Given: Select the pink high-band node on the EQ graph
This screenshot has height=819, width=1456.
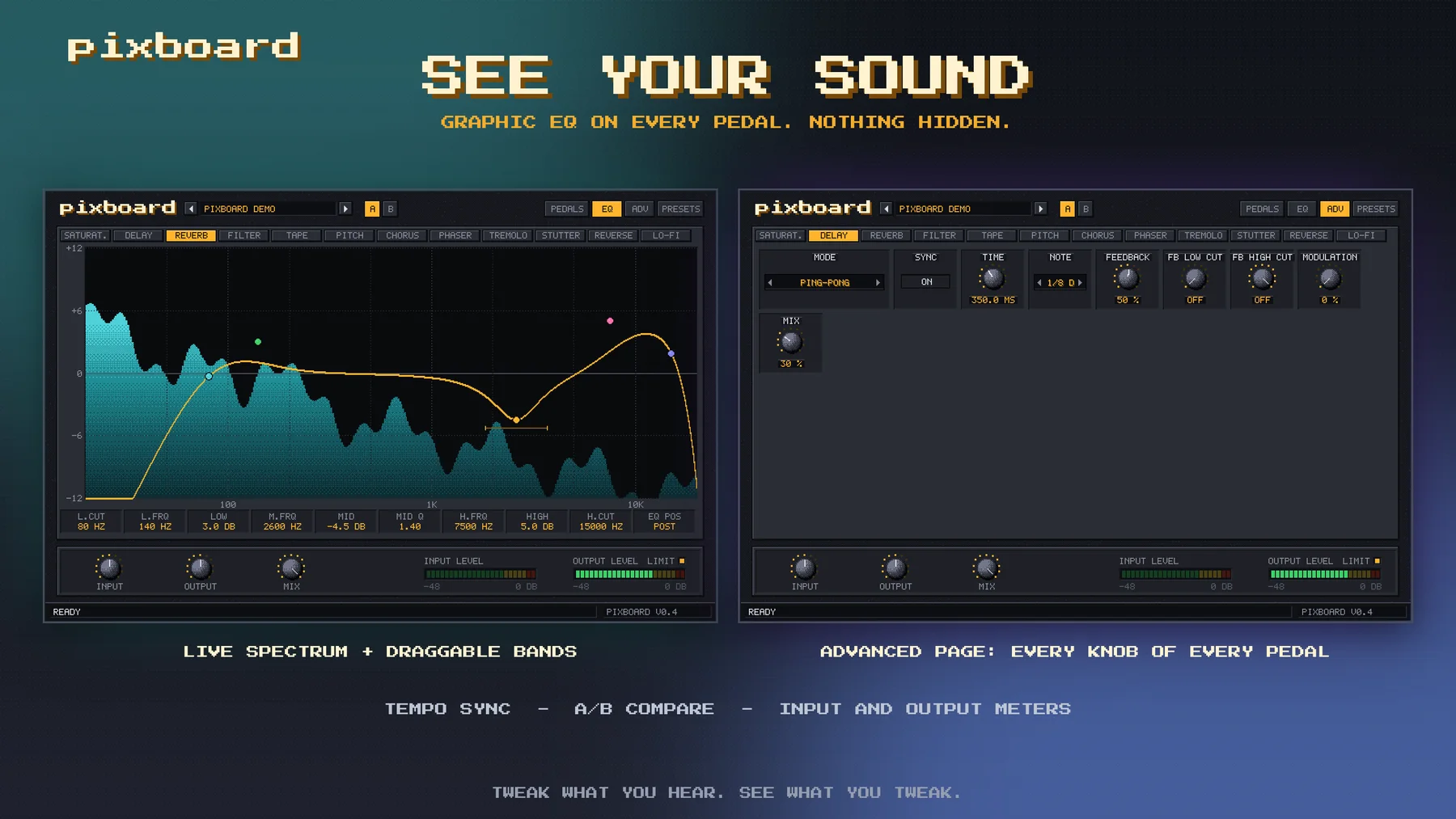Looking at the screenshot, I should tap(610, 321).
